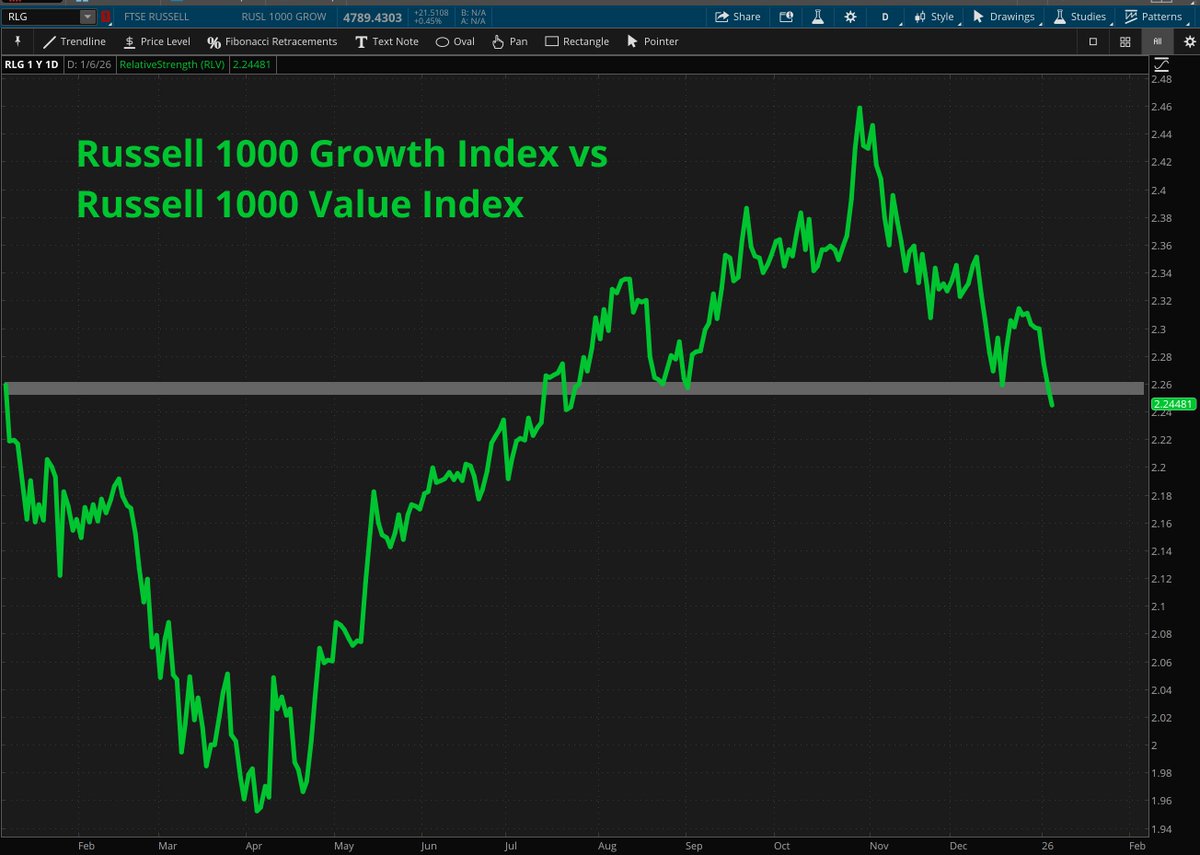Switch to grid chart layout view
The width and height of the screenshot is (1200, 855).
(1125, 41)
